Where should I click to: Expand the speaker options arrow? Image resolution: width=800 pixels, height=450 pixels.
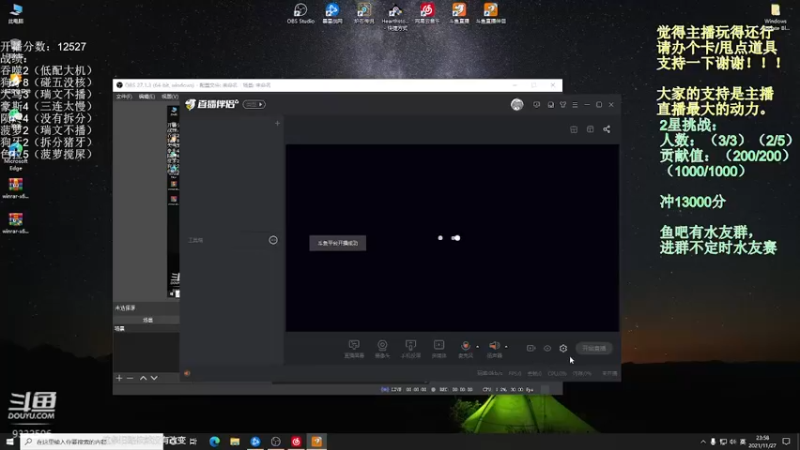point(506,347)
